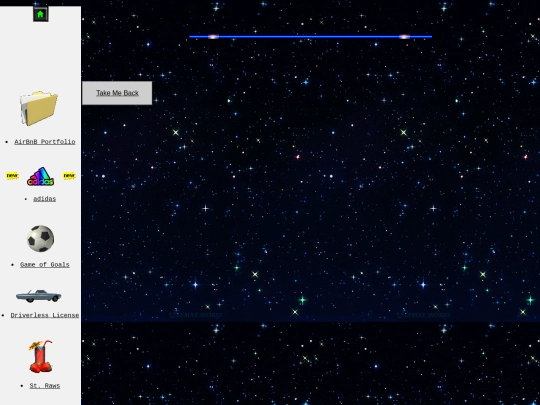Image resolution: width=540 pixels, height=405 pixels.
Task: Click the strawberry drink icon
Action: pyautogui.click(x=41, y=356)
